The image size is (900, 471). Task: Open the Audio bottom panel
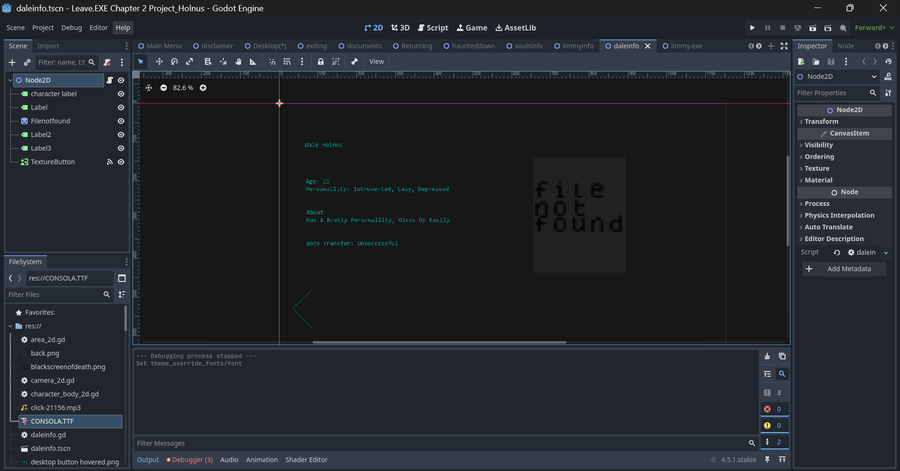point(229,460)
